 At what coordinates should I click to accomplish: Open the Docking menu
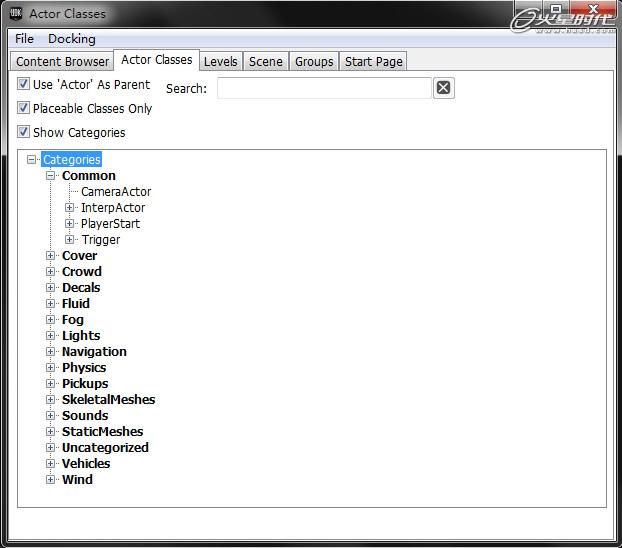point(72,39)
